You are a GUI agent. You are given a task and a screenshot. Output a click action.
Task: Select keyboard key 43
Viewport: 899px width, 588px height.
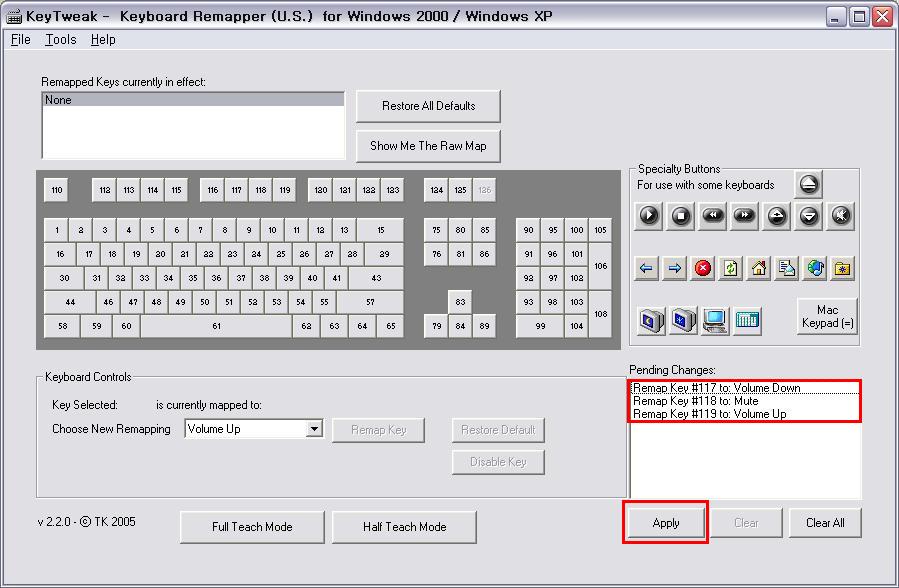tap(376, 278)
